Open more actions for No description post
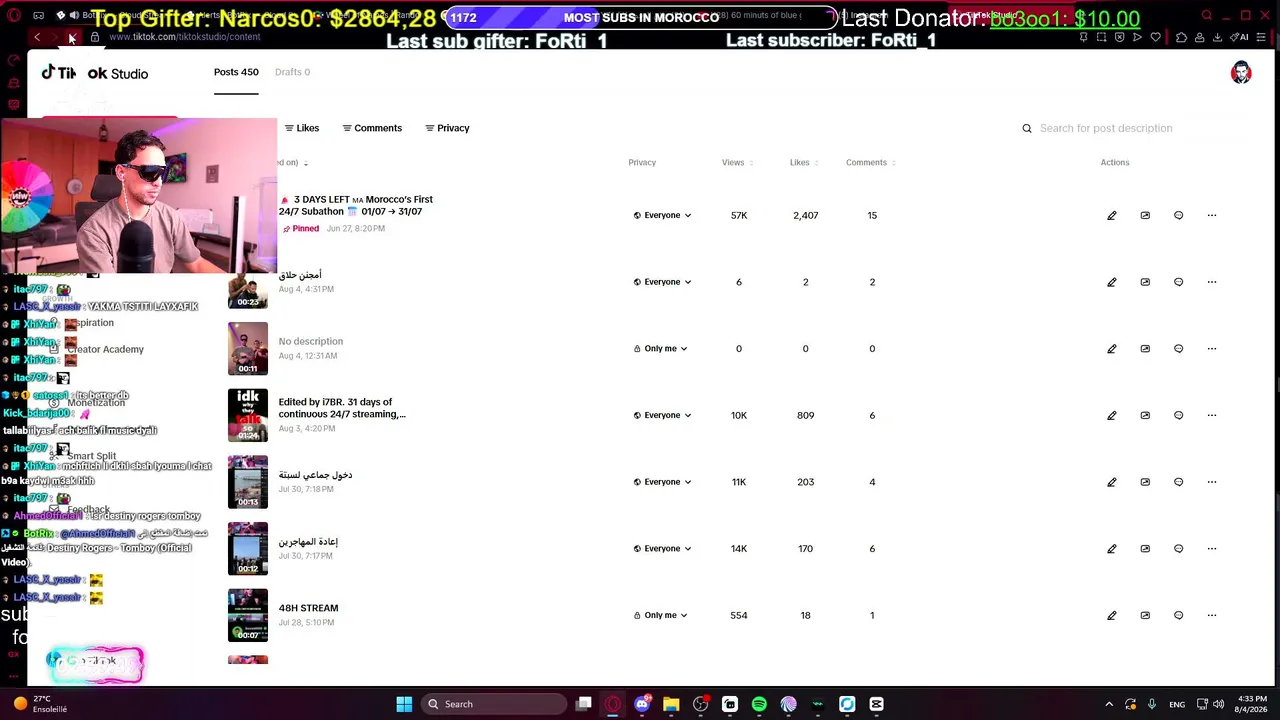 click(1212, 349)
